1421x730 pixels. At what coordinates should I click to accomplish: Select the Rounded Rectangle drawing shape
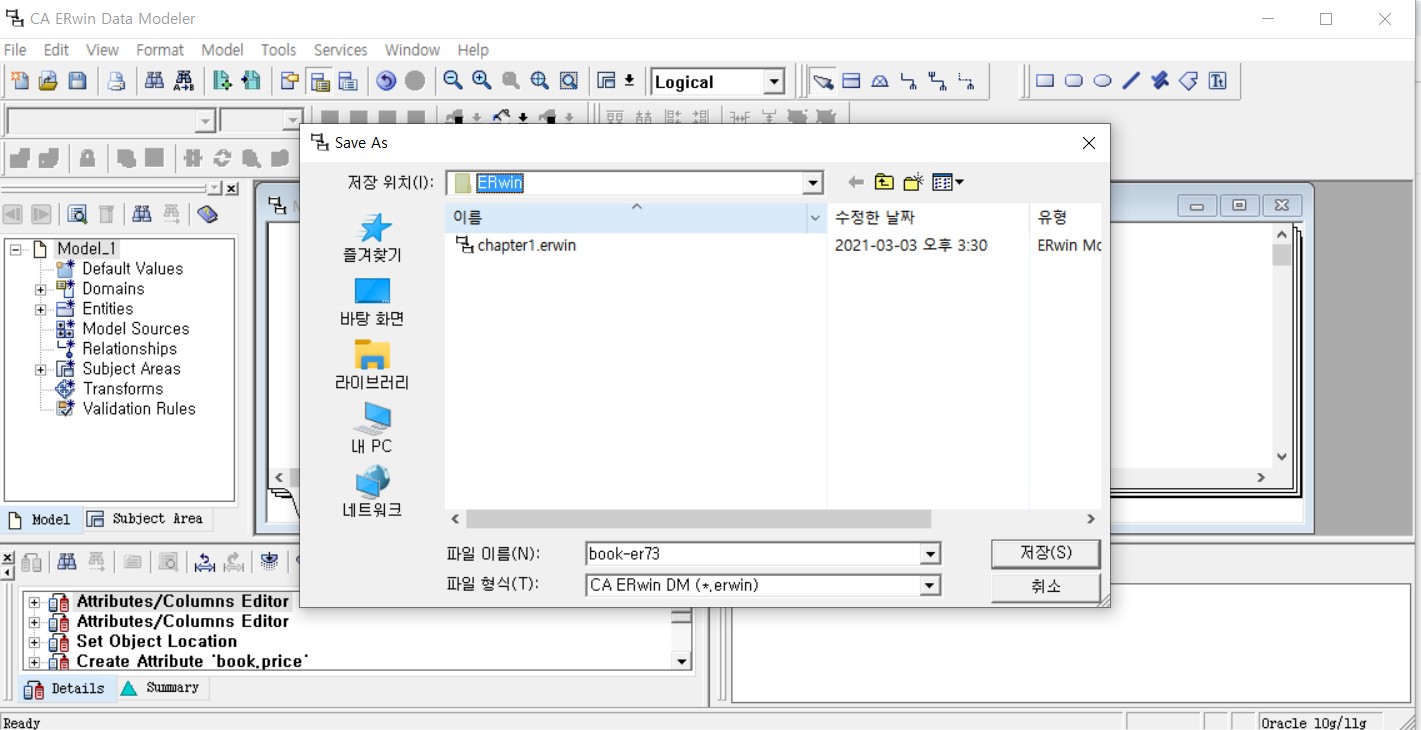pos(1074,81)
